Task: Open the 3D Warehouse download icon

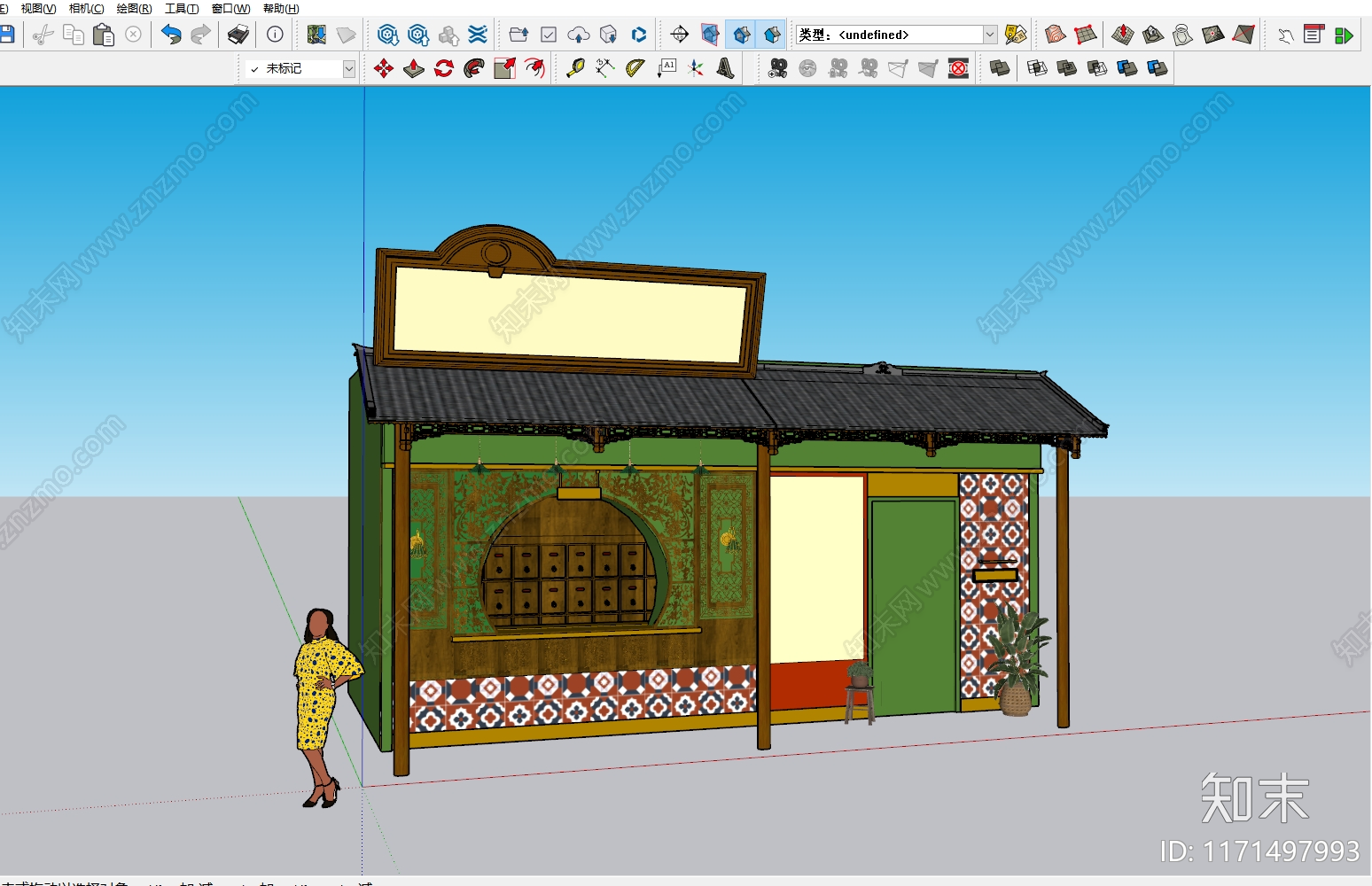Action: (387, 35)
